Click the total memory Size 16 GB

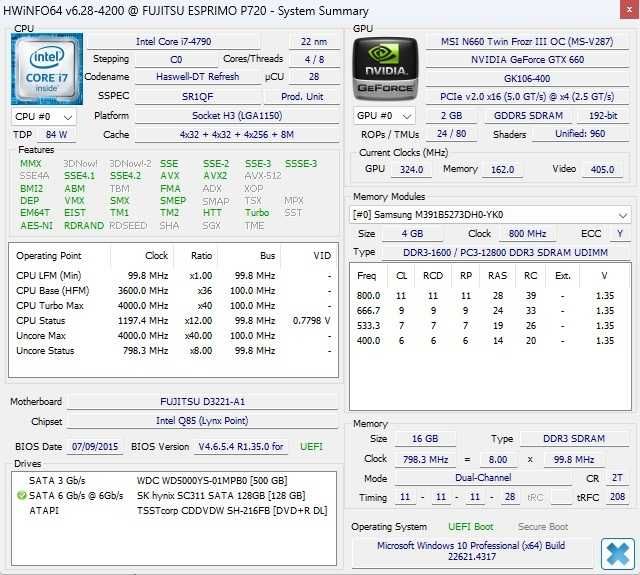tap(425, 439)
